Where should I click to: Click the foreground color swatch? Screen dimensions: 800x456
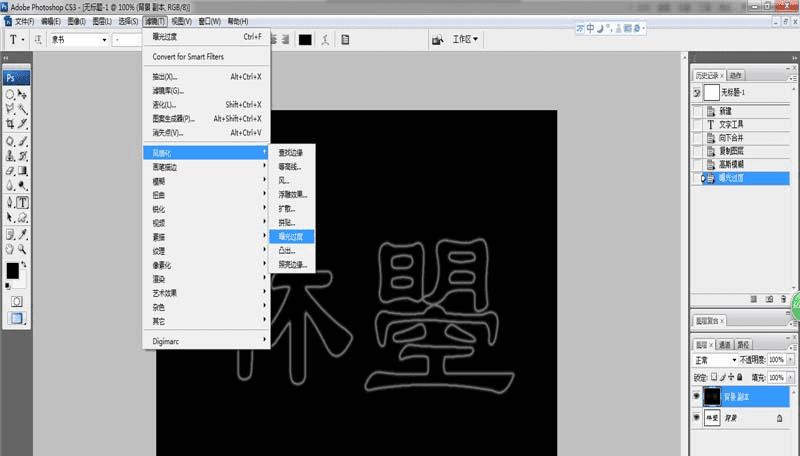tap(12, 271)
